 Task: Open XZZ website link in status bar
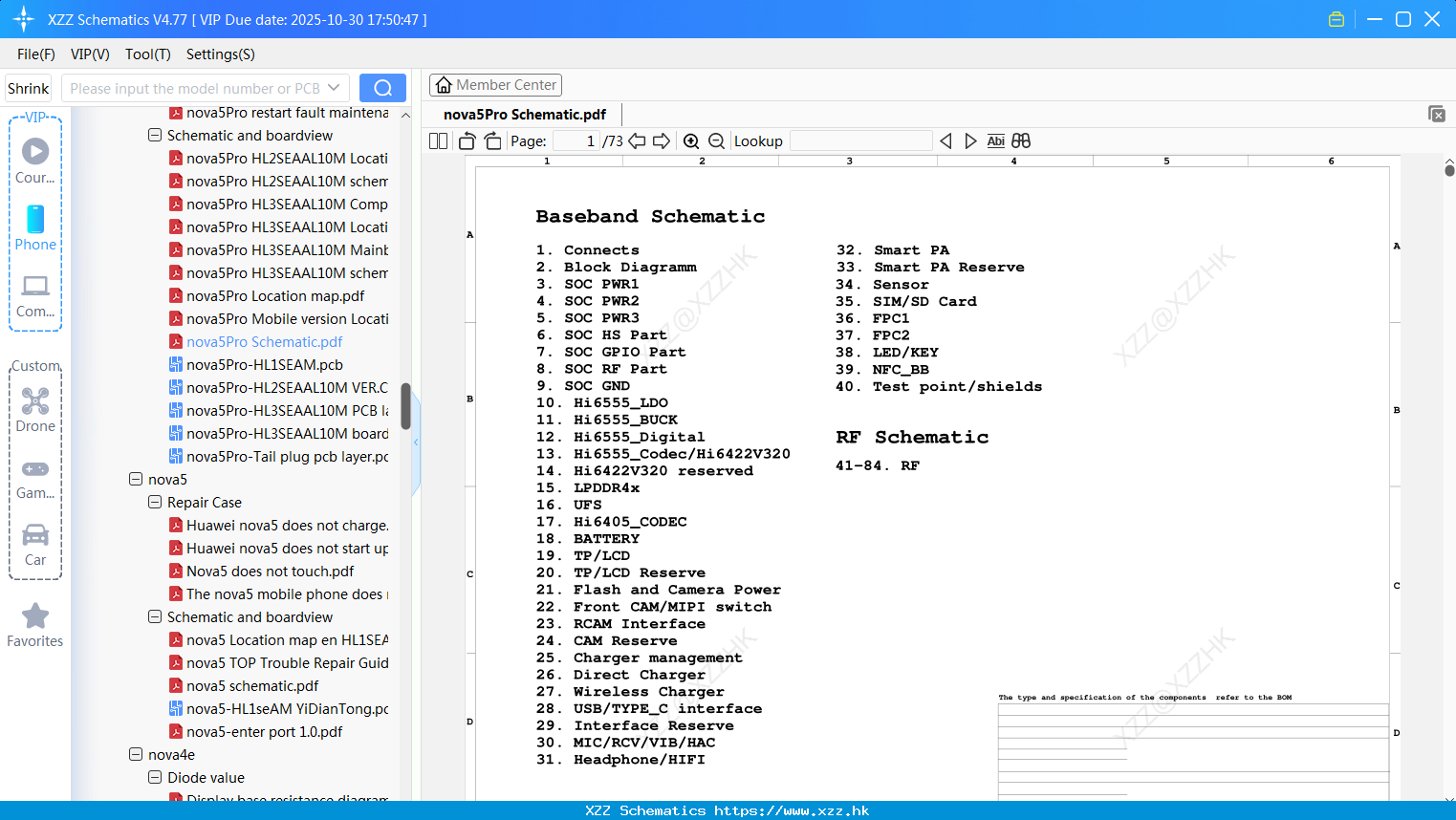pos(792,810)
